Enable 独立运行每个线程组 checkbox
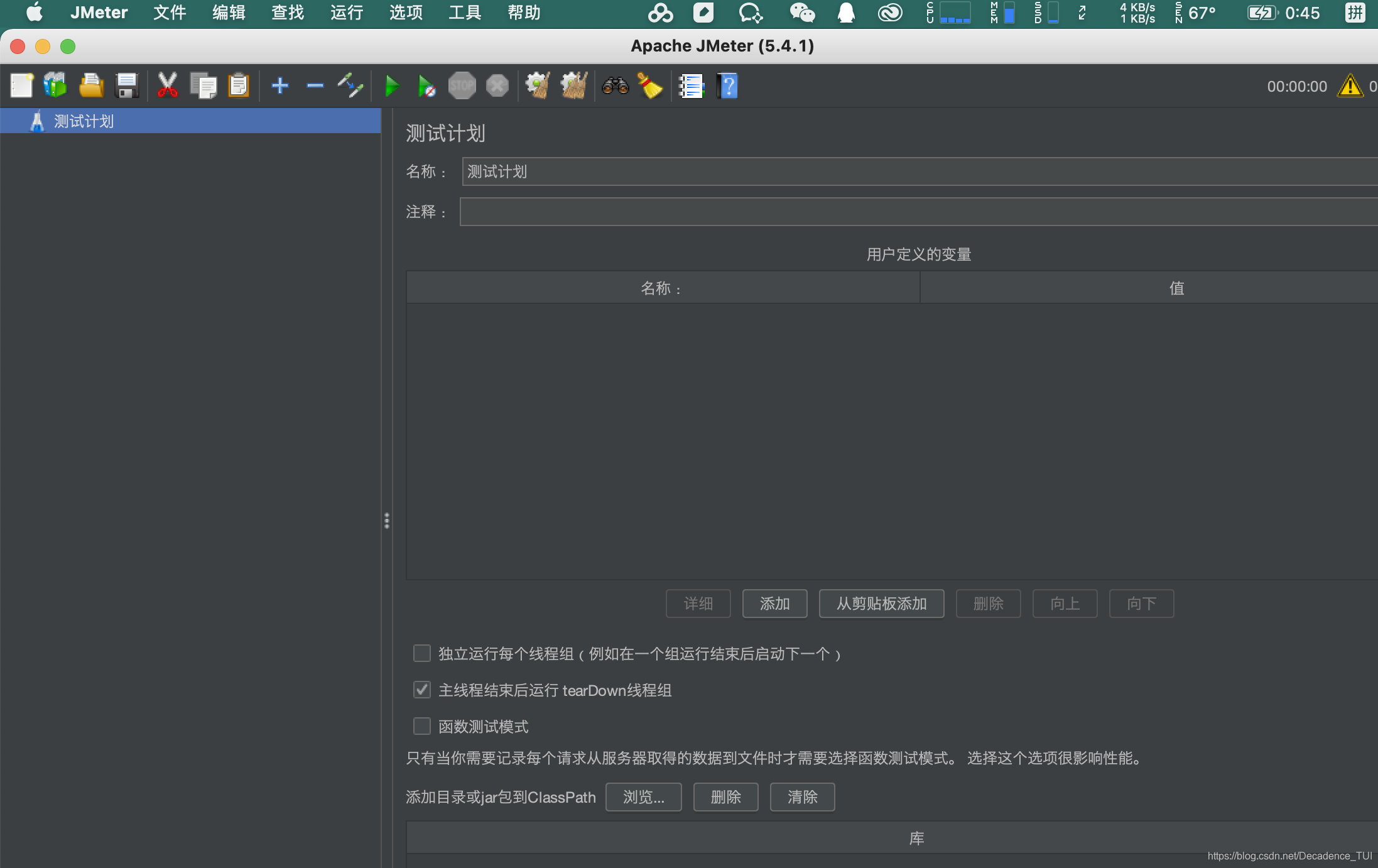This screenshot has height=868, width=1378. tap(421, 653)
